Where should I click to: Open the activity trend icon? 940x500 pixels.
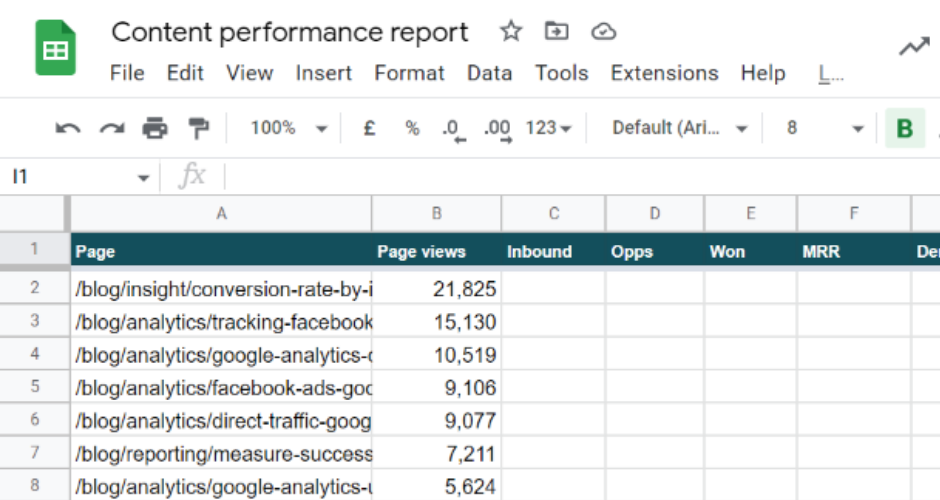click(x=914, y=47)
